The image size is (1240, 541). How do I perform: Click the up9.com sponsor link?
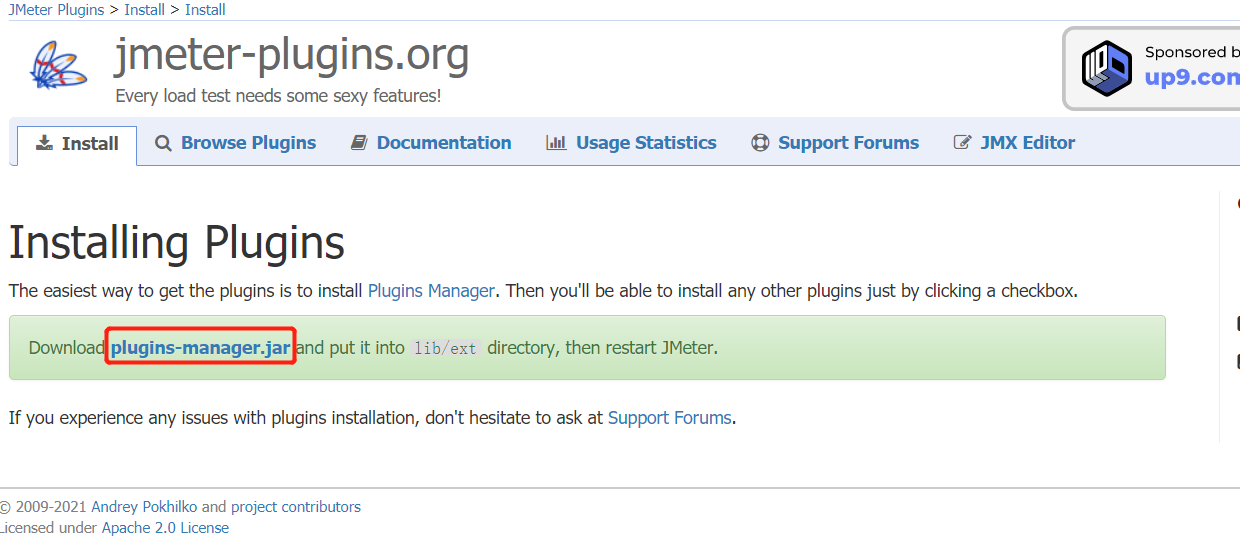point(1192,77)
